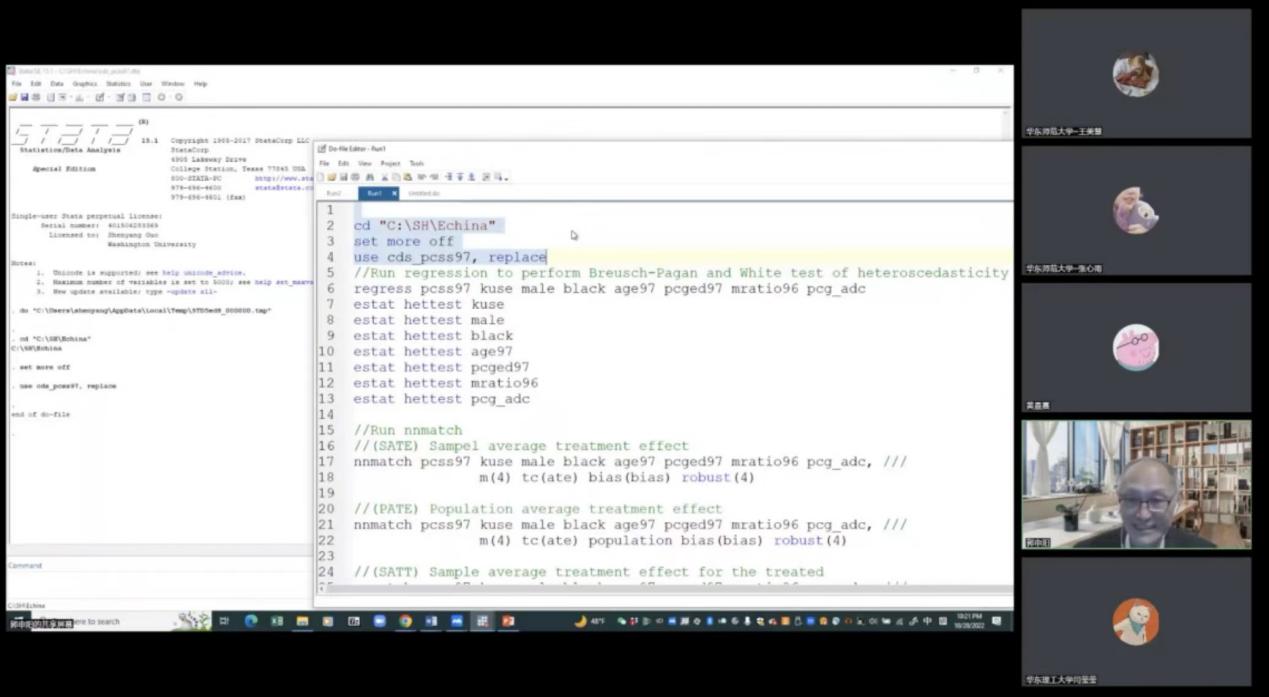Image resolution: width=1269 pixels, height=697 pixels.
Task: Open Microsoft Edge from the taskbar
Action: tap(251, 621)
